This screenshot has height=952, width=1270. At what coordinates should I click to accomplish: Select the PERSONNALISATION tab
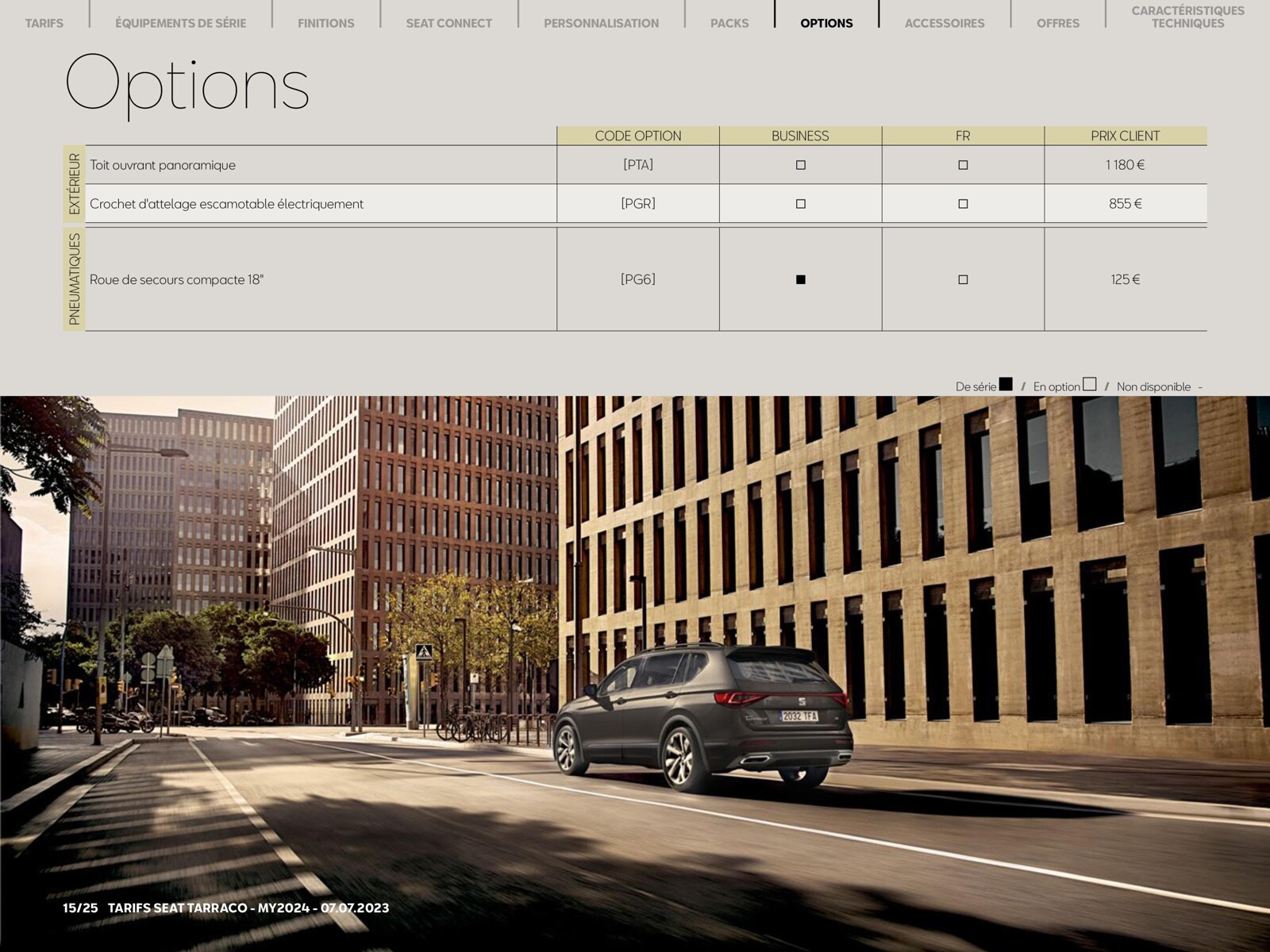coord(601,23)
